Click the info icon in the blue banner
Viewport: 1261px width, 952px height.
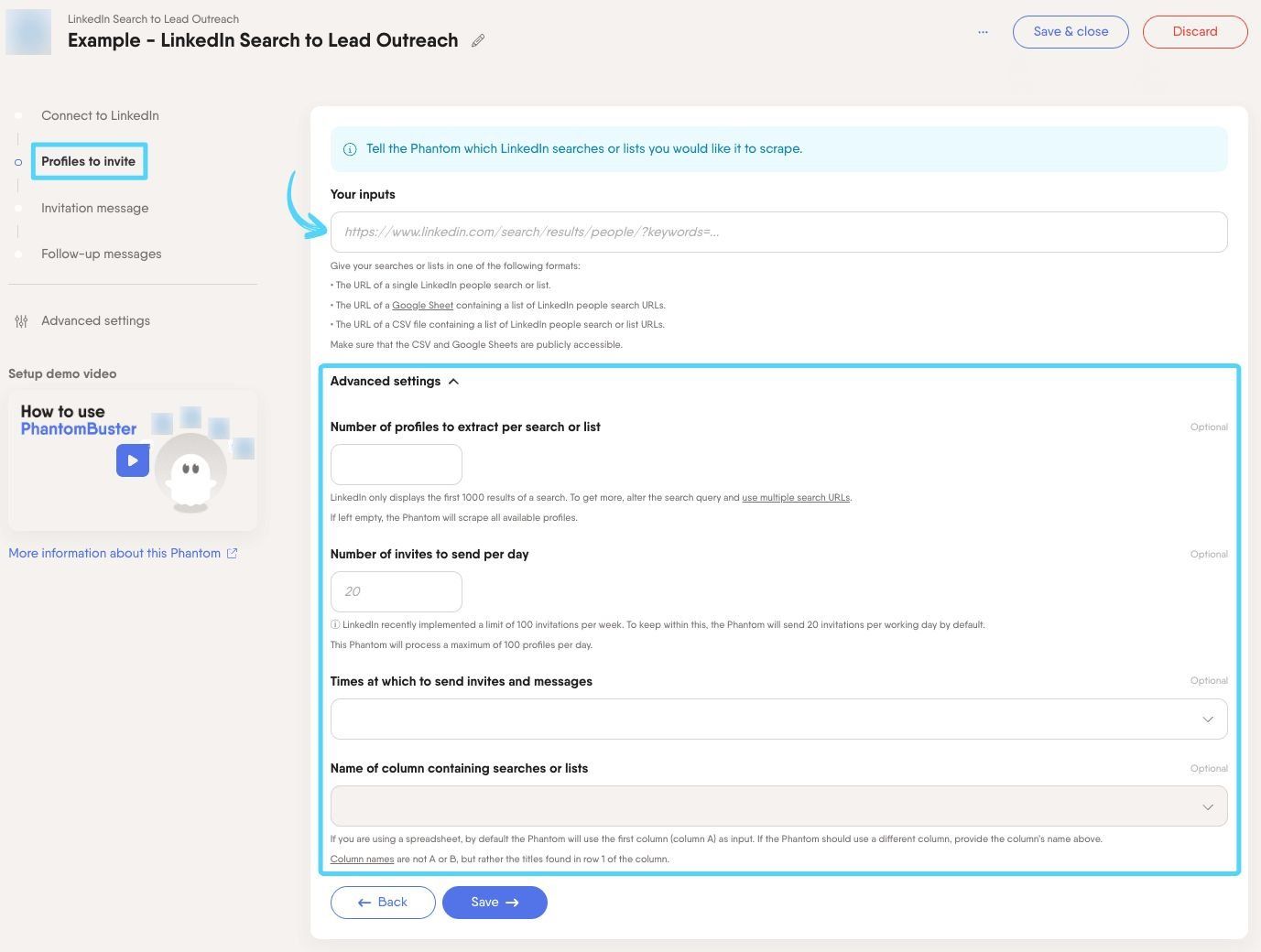[x=350, y=149]
